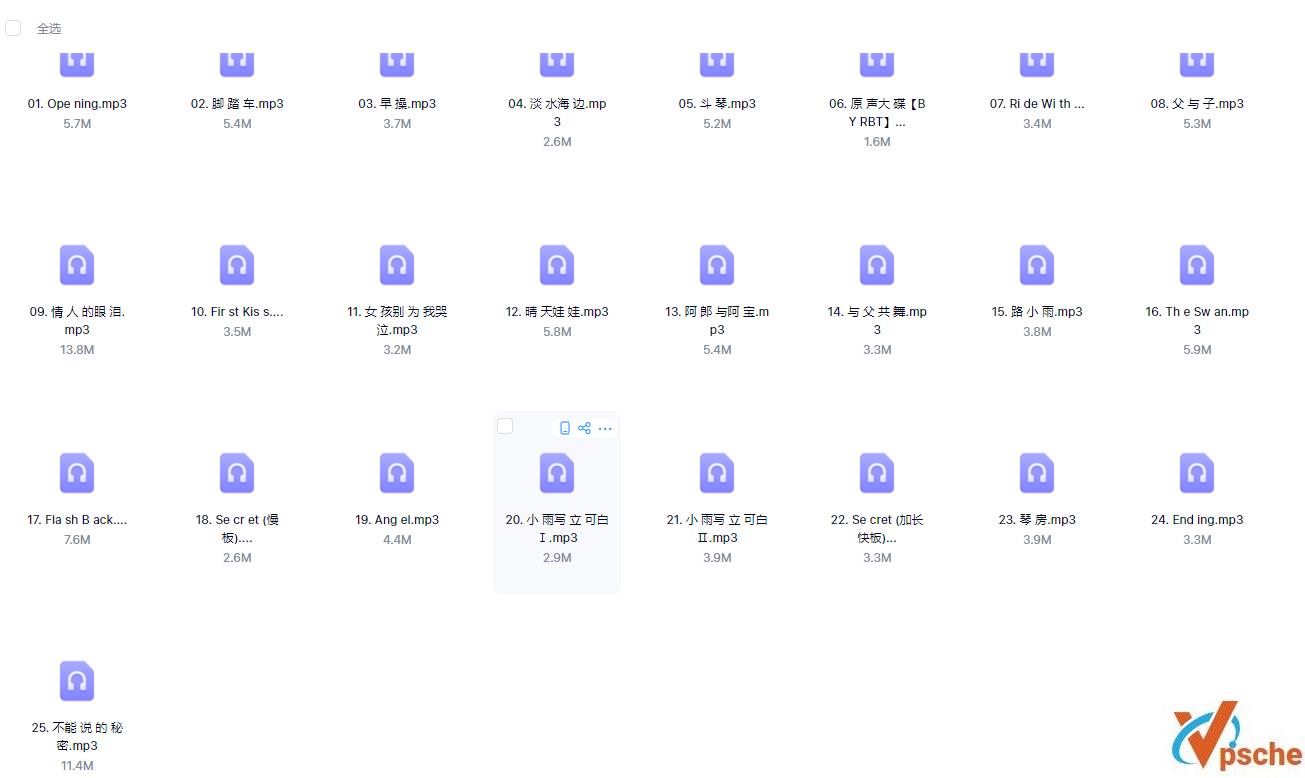Screen dimensions: 1305x778
Task: Click the file name 11. 女孩别为我哭泣.mp3
Action: click(x=397, y=321)
